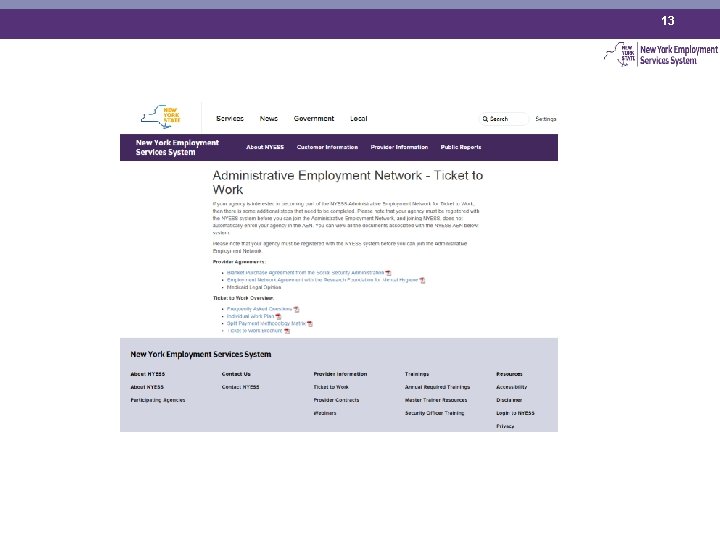The image size is (720, 540).
Task: Open Security Officer Training footer link
Action: coord(434,414)
